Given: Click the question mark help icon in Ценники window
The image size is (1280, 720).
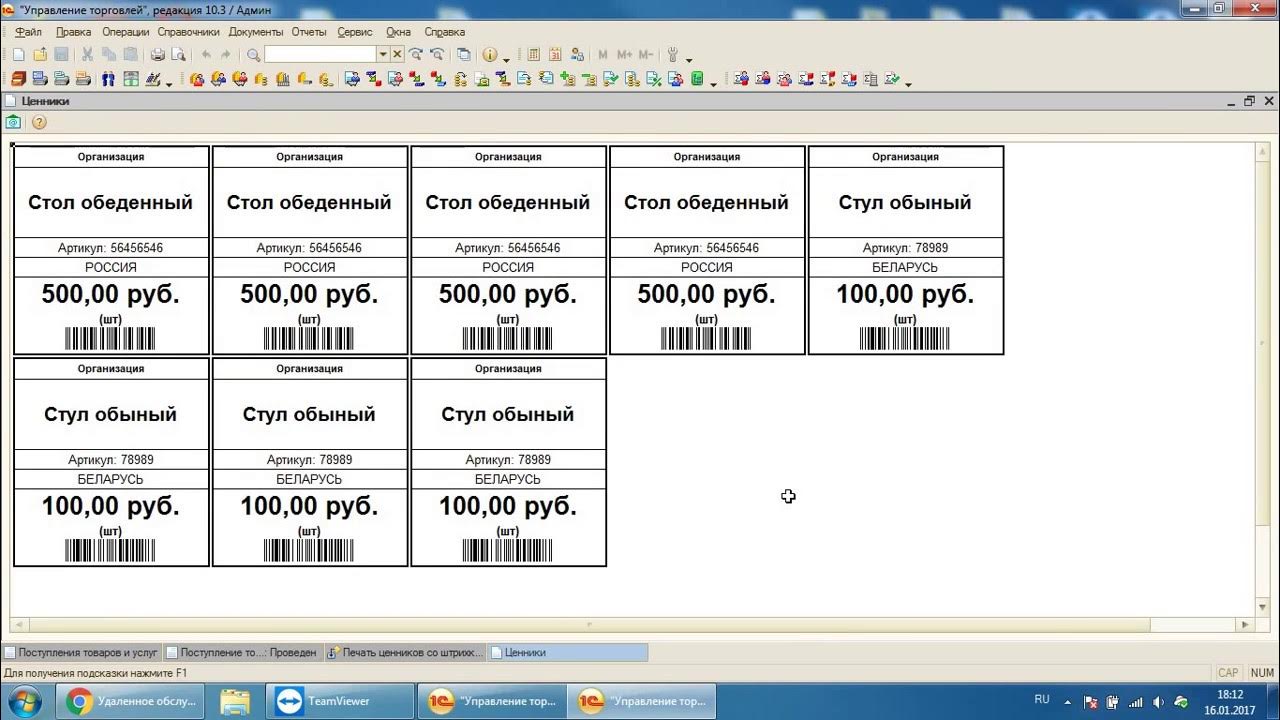Looking at the screenshot, I should (39, 122).
